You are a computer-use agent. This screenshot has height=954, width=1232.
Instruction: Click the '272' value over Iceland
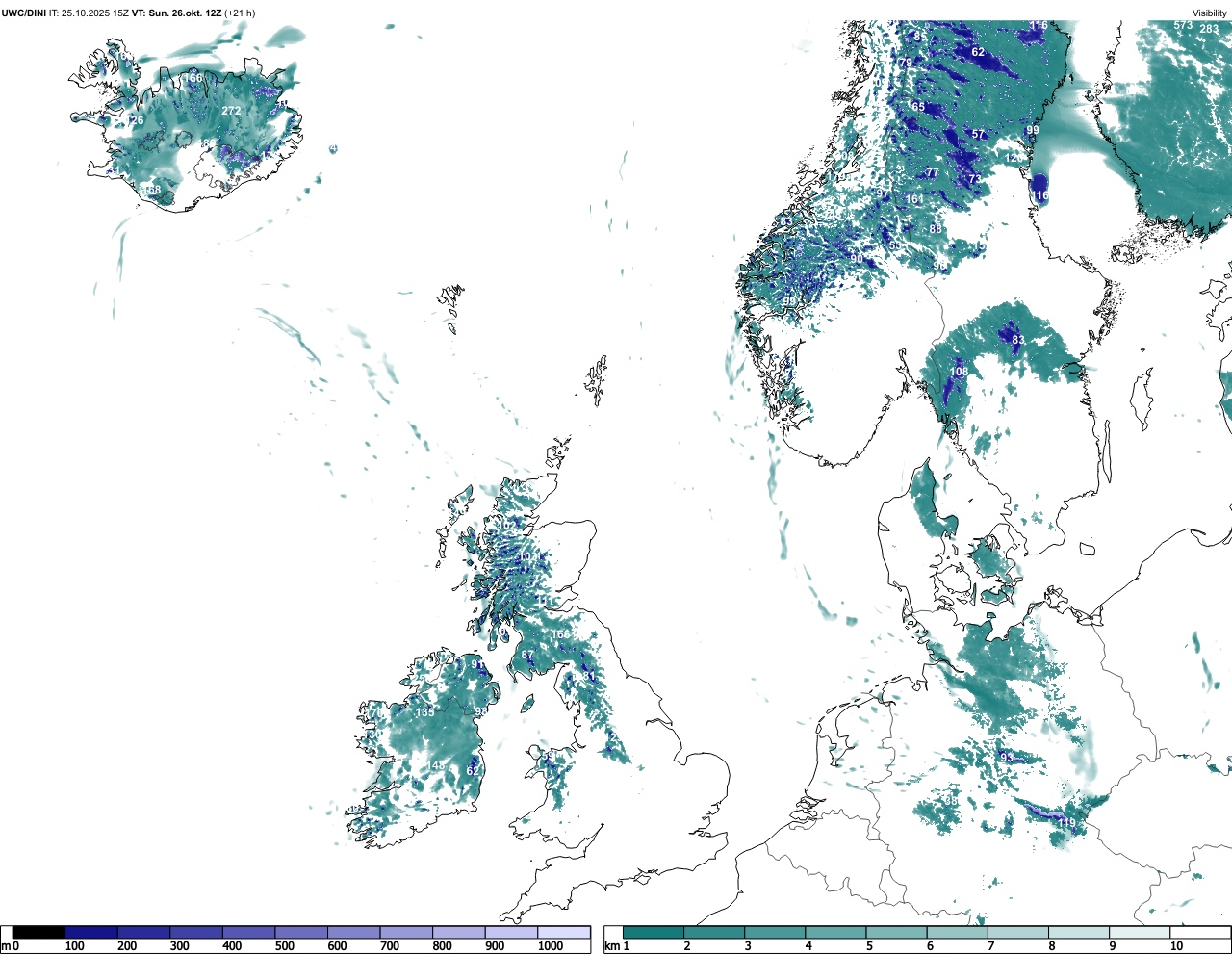click(232, 111)
